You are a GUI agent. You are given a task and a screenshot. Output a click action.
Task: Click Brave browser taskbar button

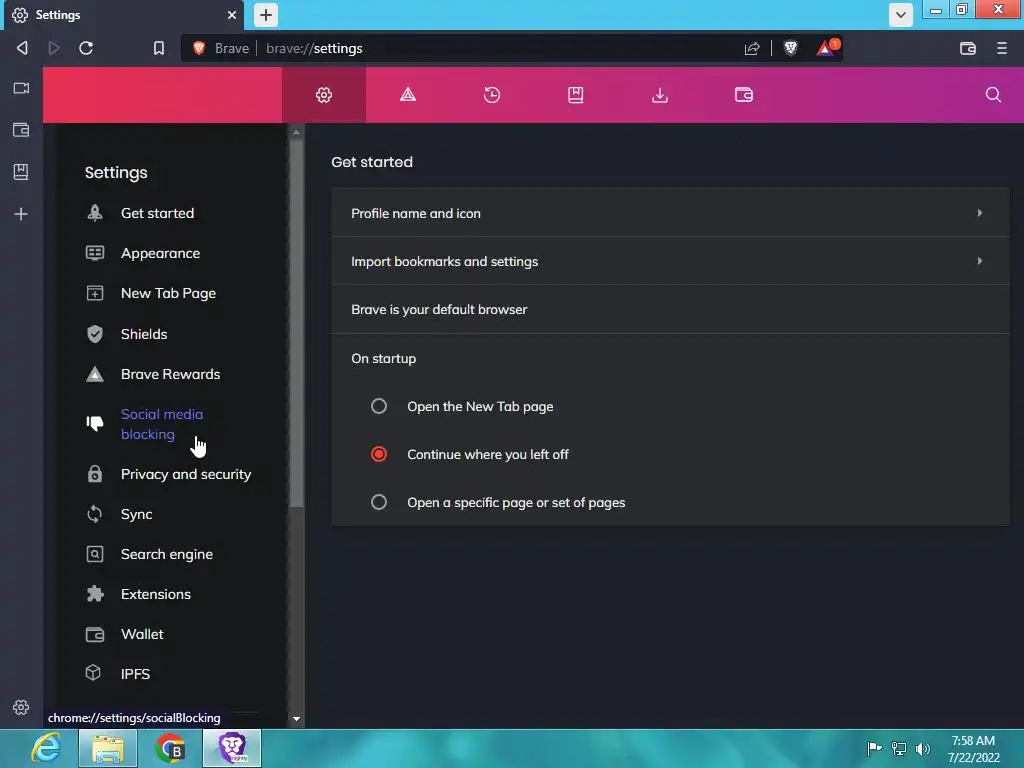coord(232,748)
